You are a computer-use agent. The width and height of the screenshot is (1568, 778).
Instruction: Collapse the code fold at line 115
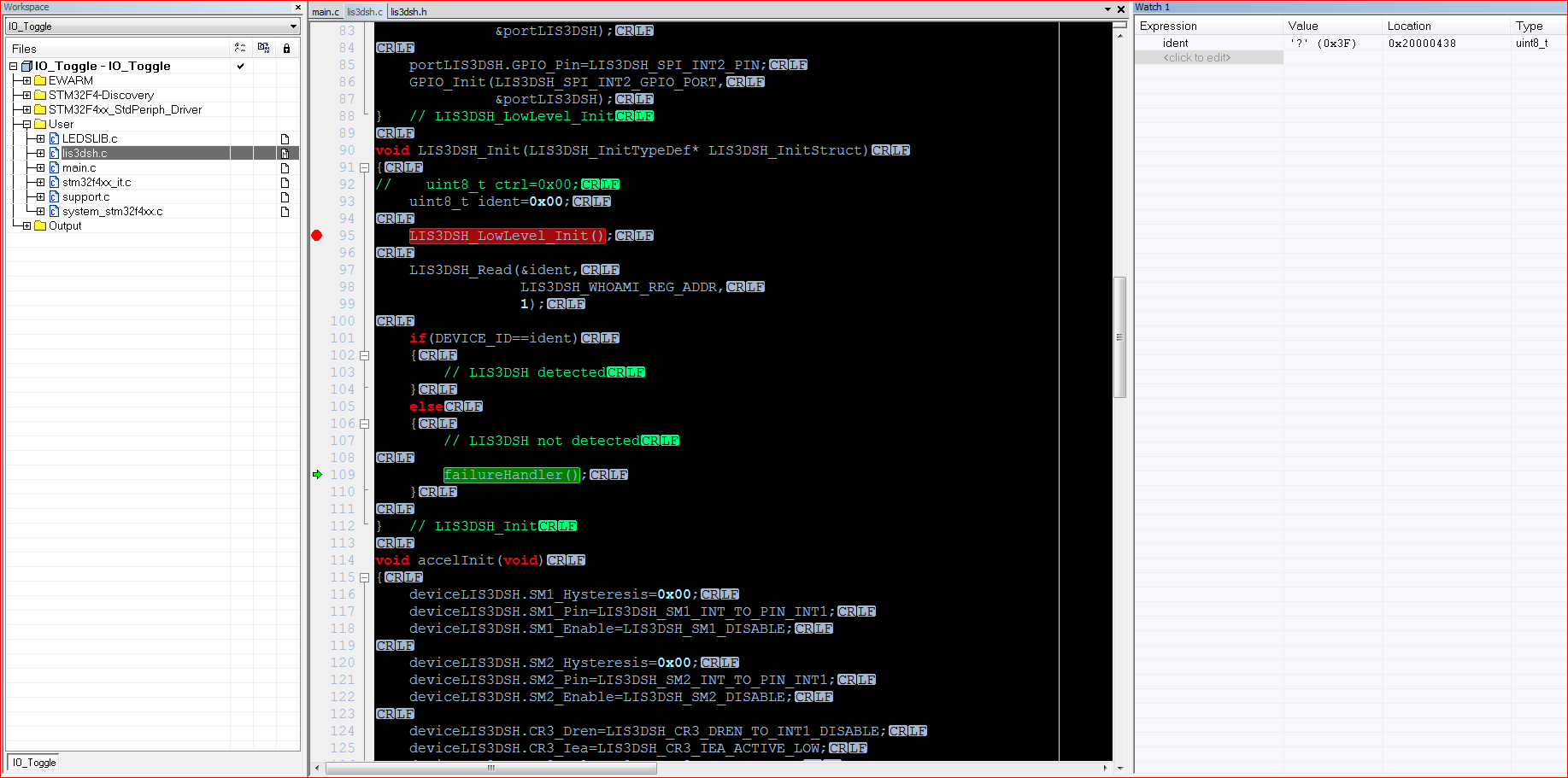click(x=364, y=577)
